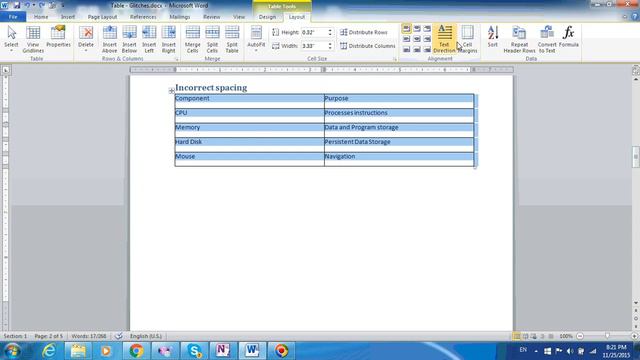Select Align Bottom Center alignment
Screen dimensions: 640x360
[x=417, y=49]
